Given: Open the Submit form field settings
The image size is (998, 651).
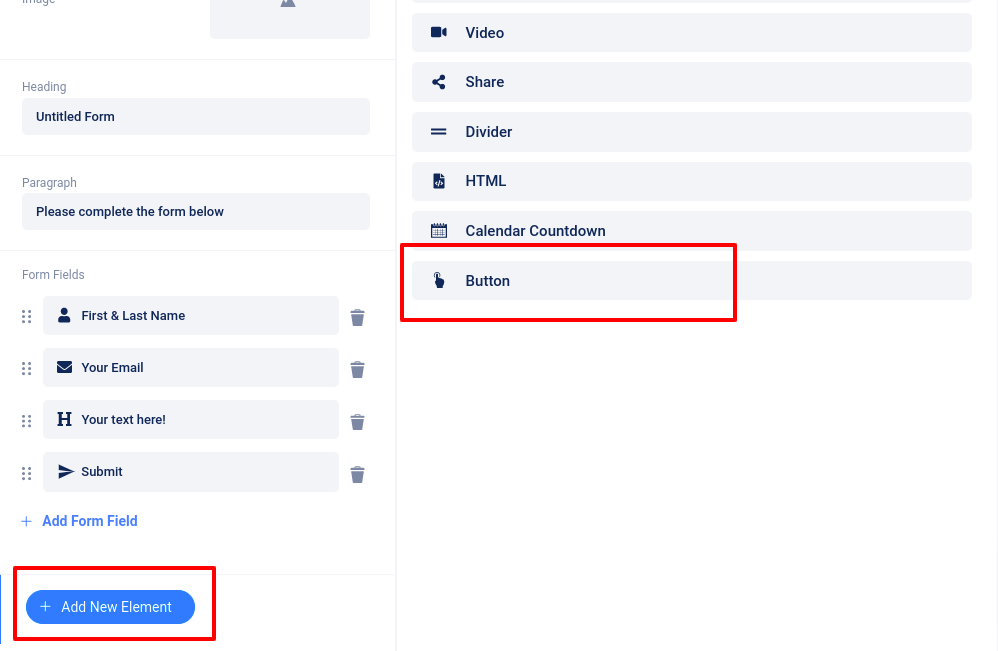Looking at the screenshot, I should coord(190,472).
